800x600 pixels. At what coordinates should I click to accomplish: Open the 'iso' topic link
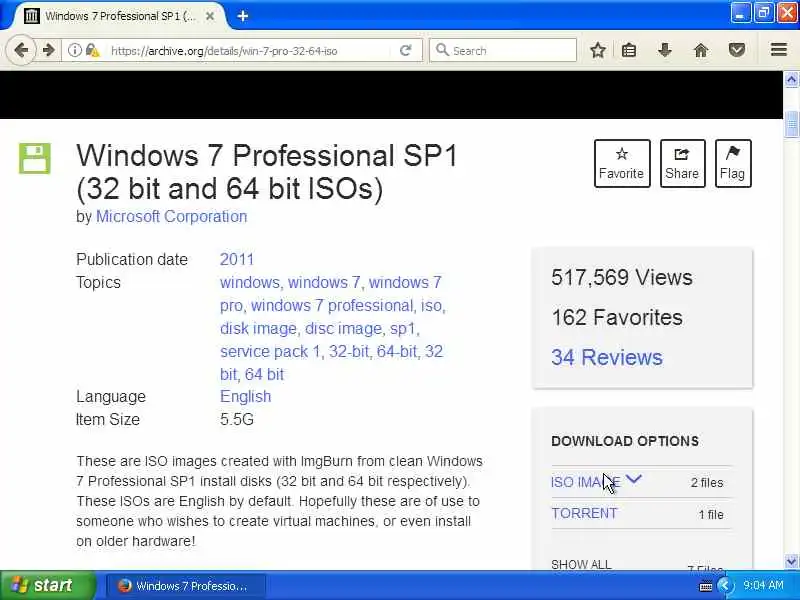pos(431,306)
